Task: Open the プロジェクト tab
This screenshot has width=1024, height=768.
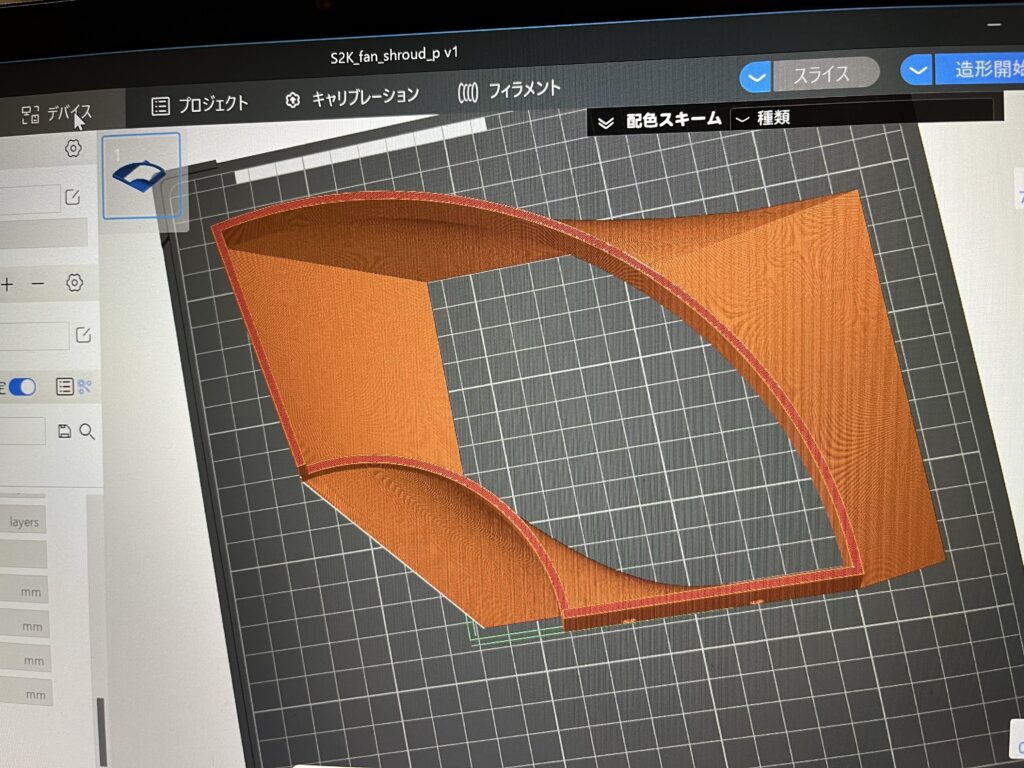Action: click(x=199, y=104)
